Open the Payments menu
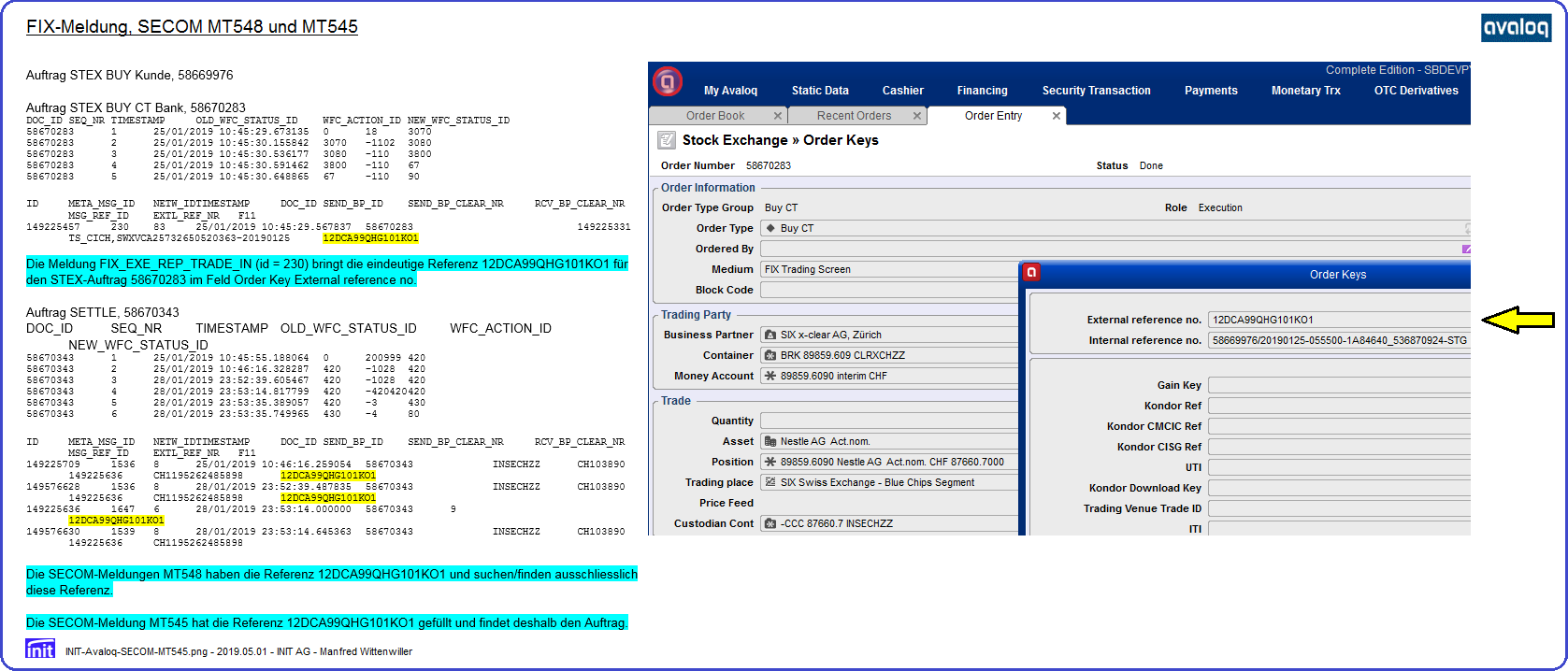 point(1211,91)
